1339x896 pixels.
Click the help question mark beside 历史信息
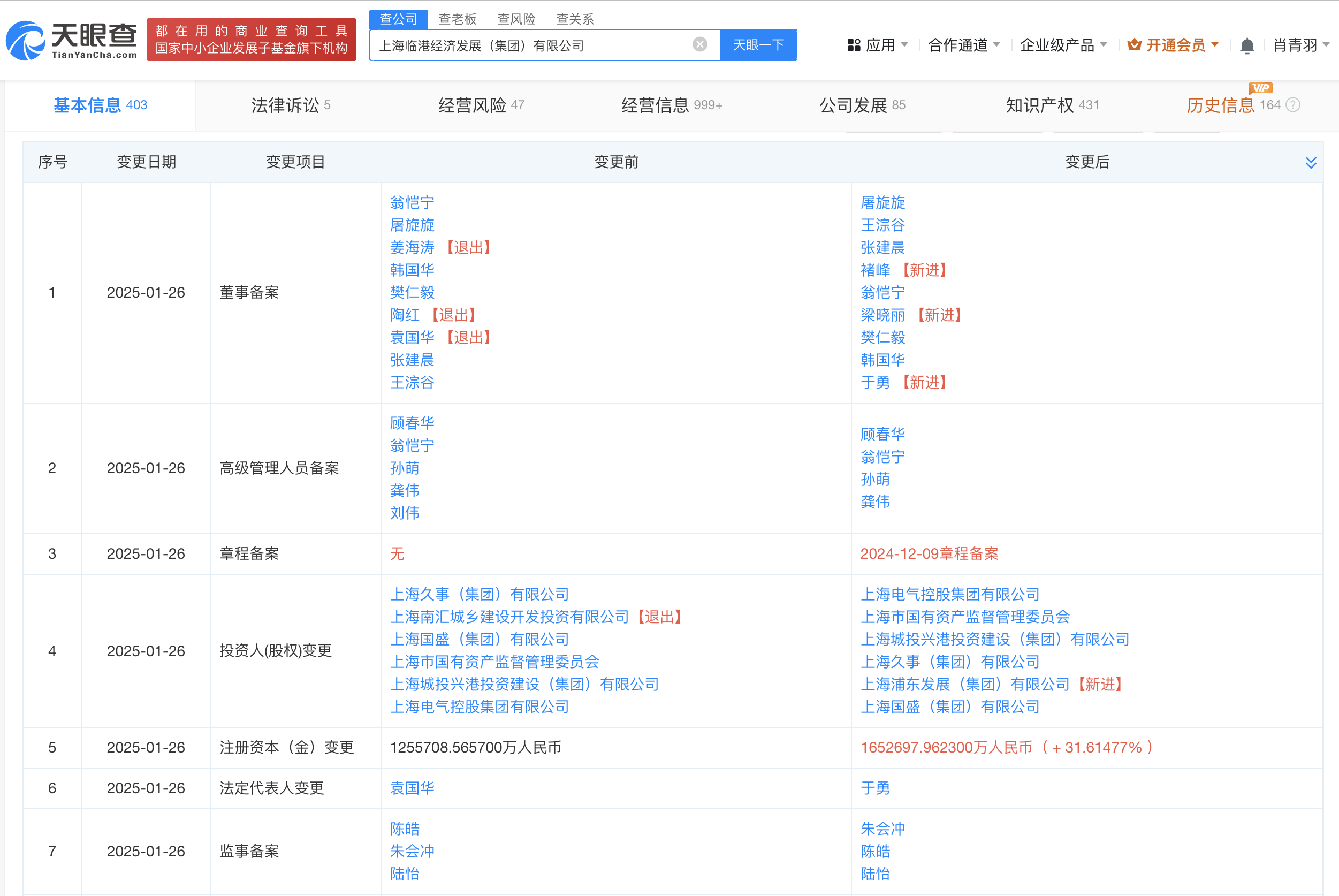1294,105
